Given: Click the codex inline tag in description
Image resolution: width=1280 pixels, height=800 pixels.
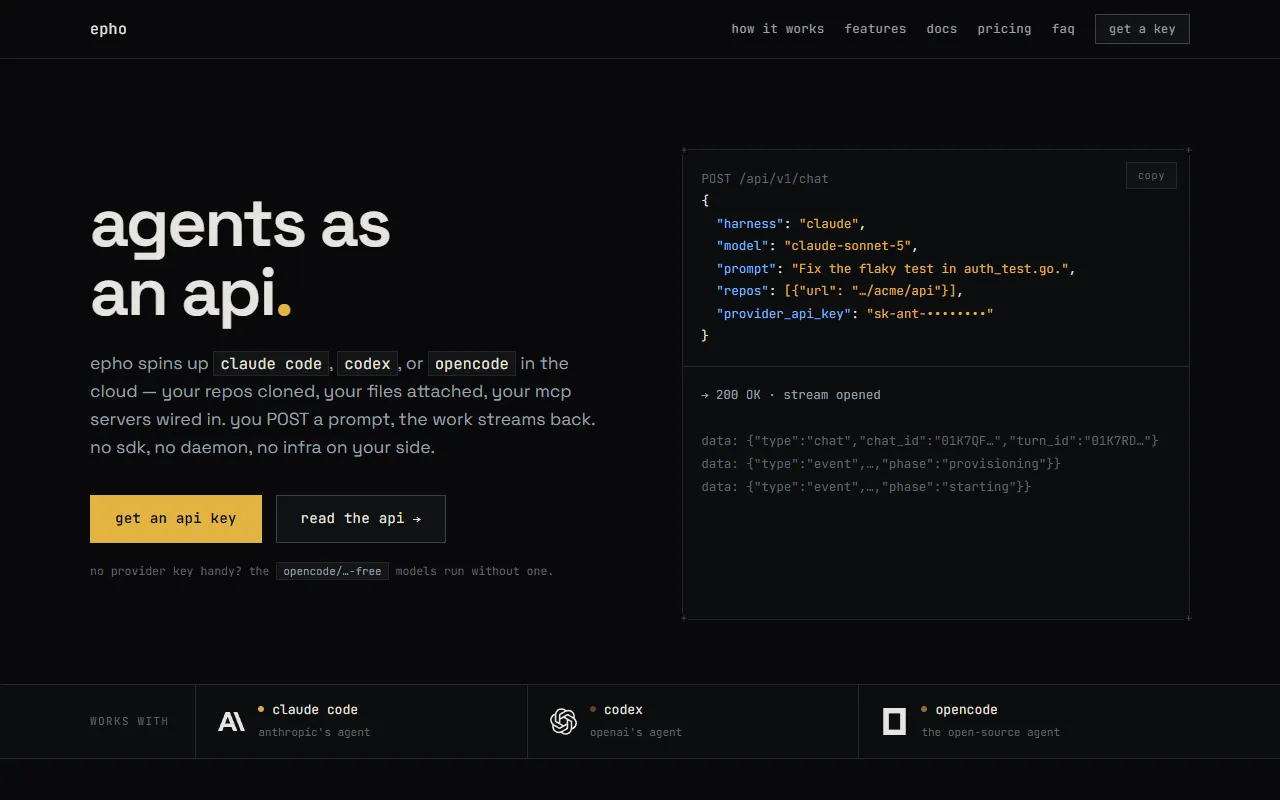Looking at the screenshot, I should coord(367,364).
